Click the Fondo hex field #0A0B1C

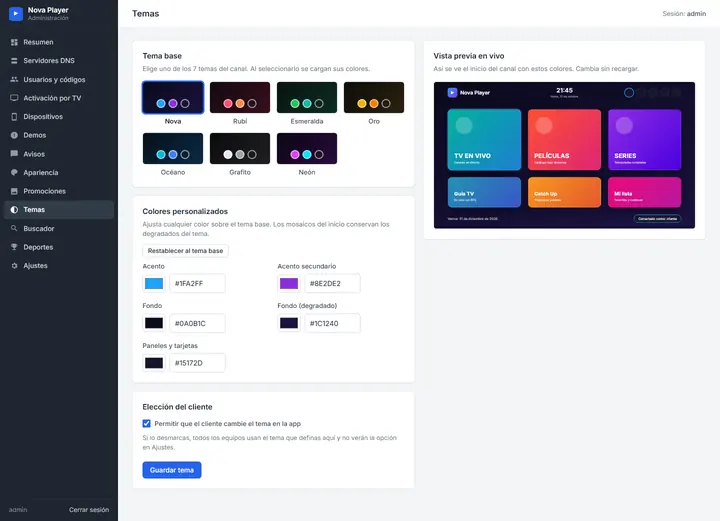(x=197, y=323)
